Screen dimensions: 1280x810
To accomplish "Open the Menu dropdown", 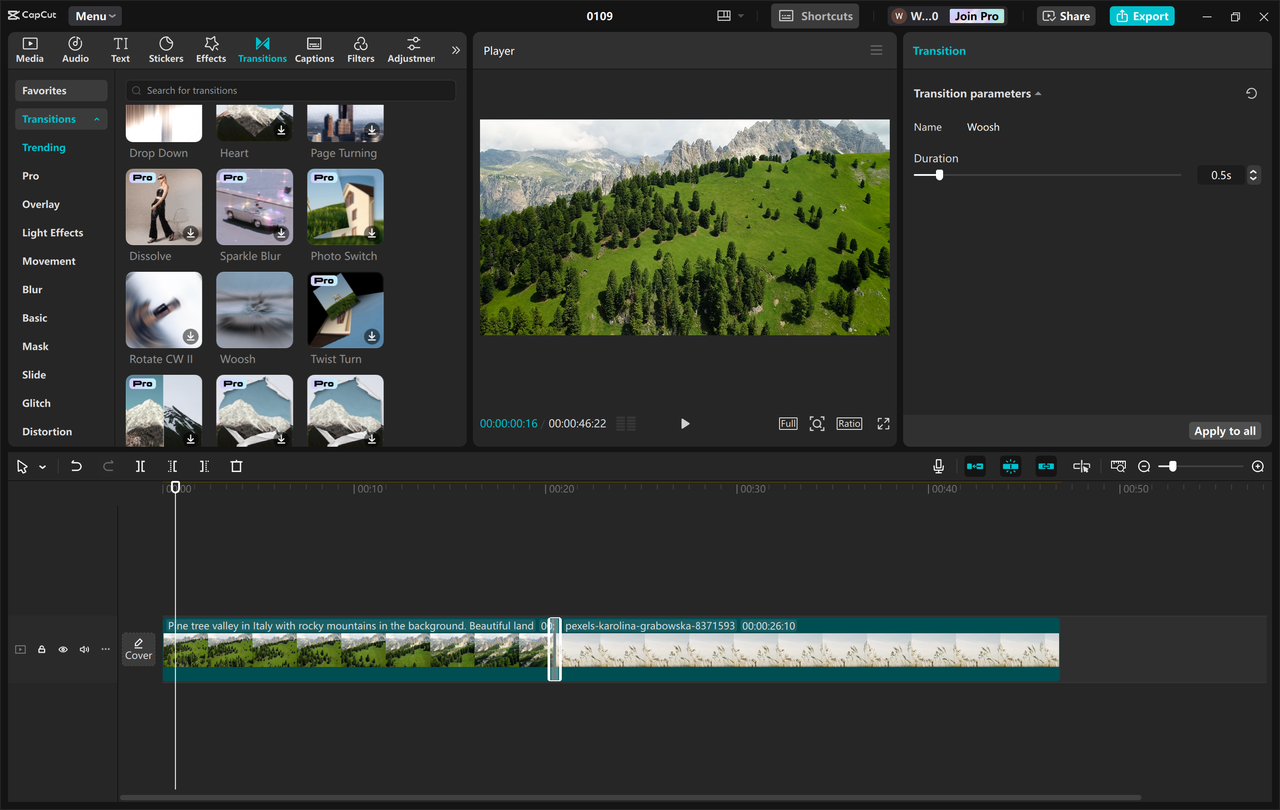I will pos(93,15).
